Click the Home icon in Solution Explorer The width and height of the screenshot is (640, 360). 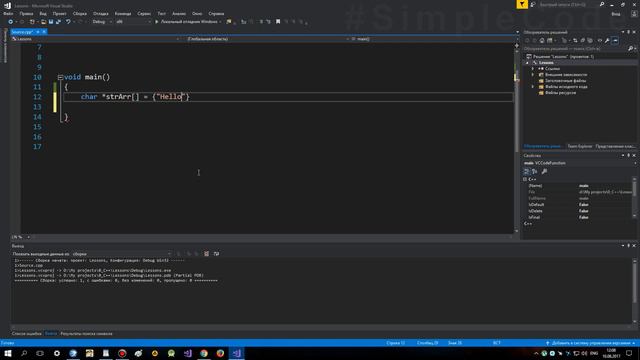(x=542, y=40)
